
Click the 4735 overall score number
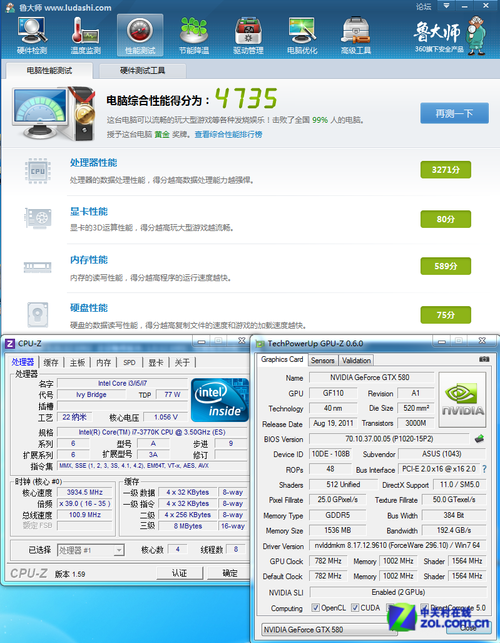pyautogui.click(x=246, y=99)
